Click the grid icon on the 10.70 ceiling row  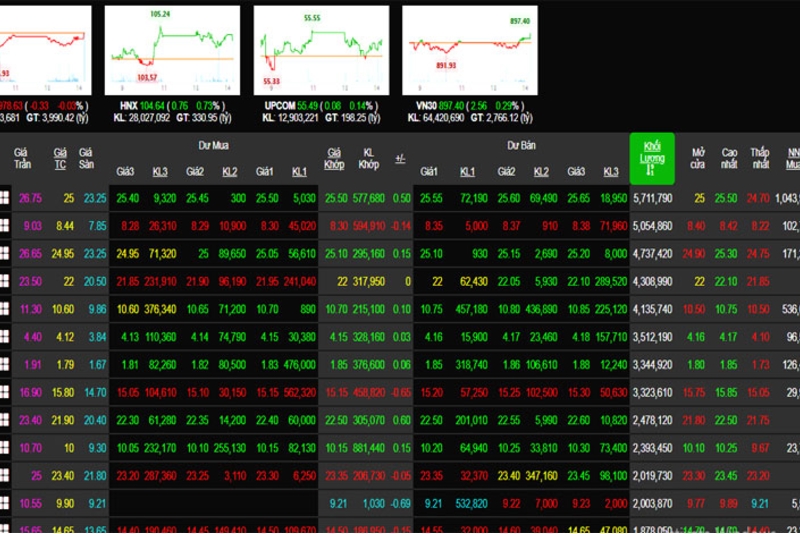(x=4, y=448)
